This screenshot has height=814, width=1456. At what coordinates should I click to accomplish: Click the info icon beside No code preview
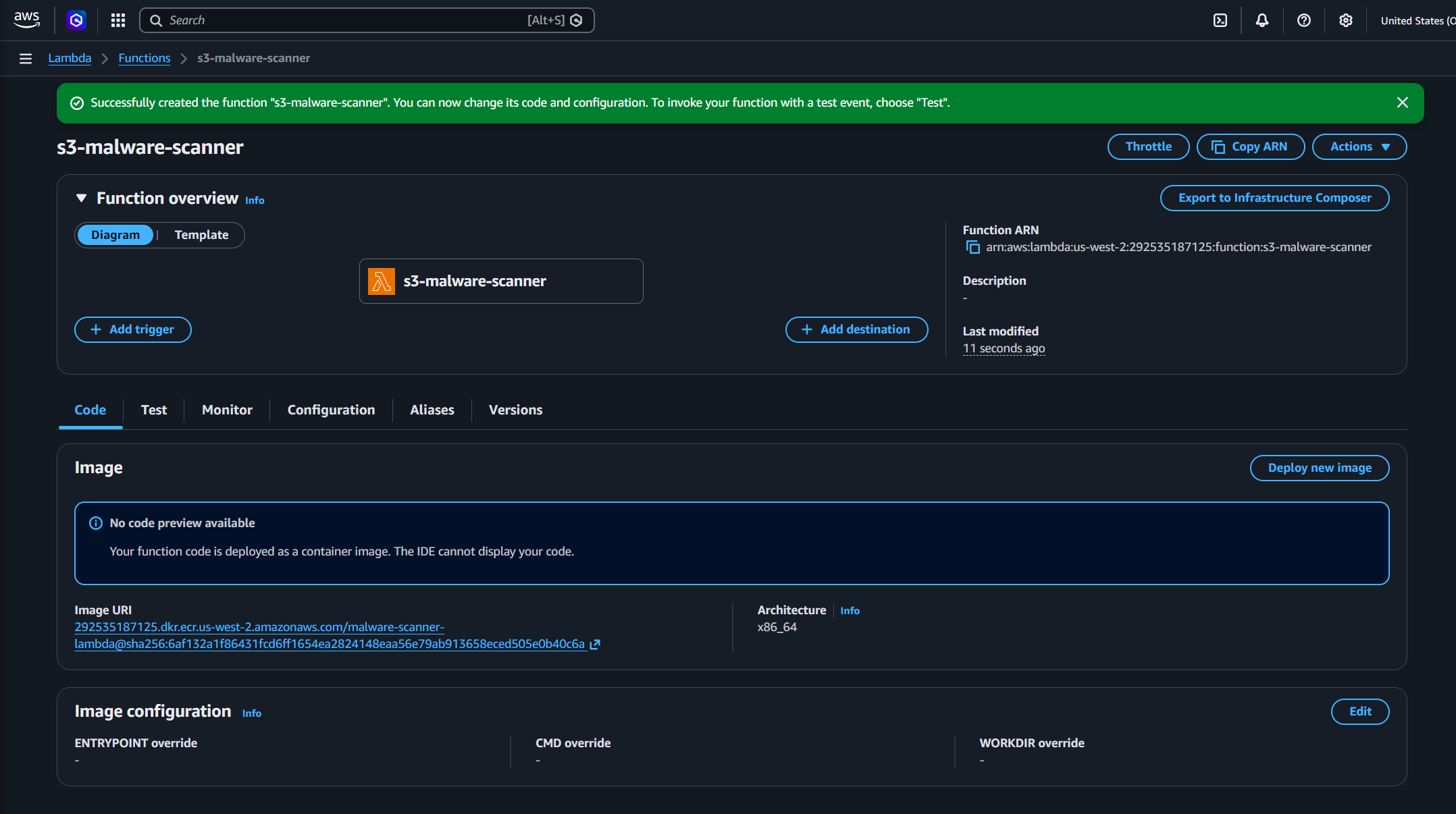coord(96,523)
